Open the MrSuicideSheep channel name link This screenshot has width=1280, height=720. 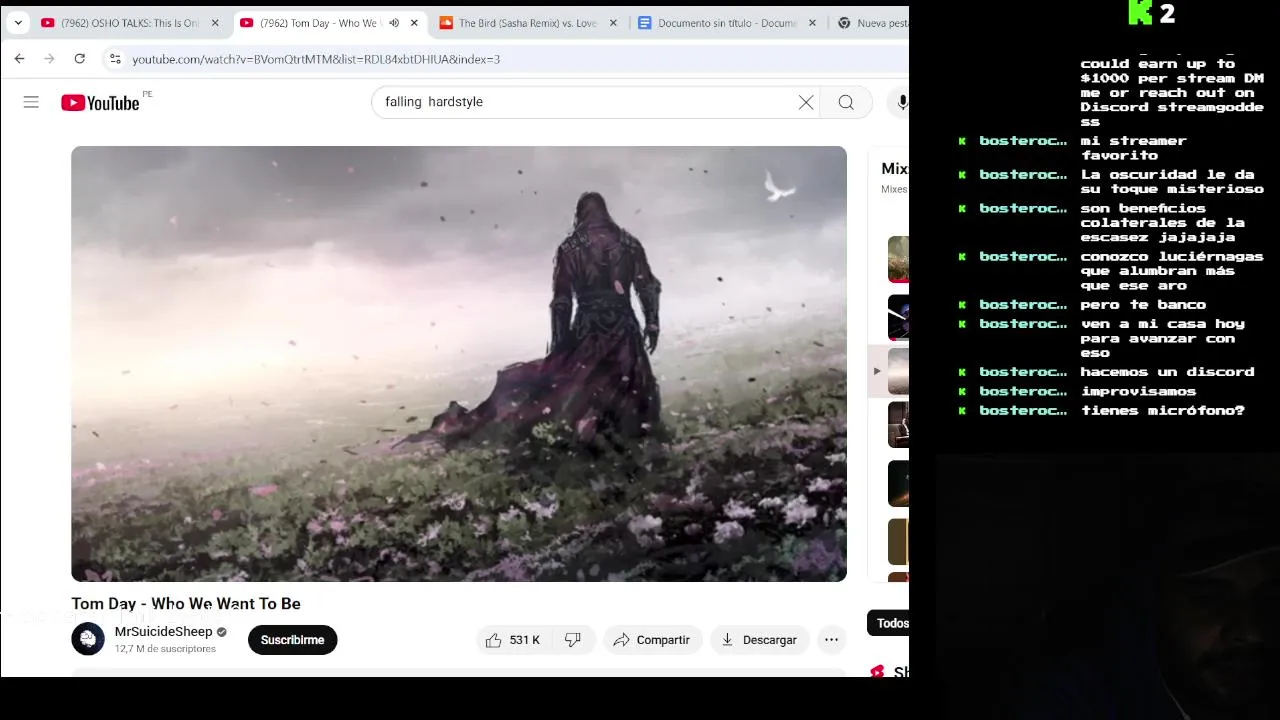(x=164, y=632)
